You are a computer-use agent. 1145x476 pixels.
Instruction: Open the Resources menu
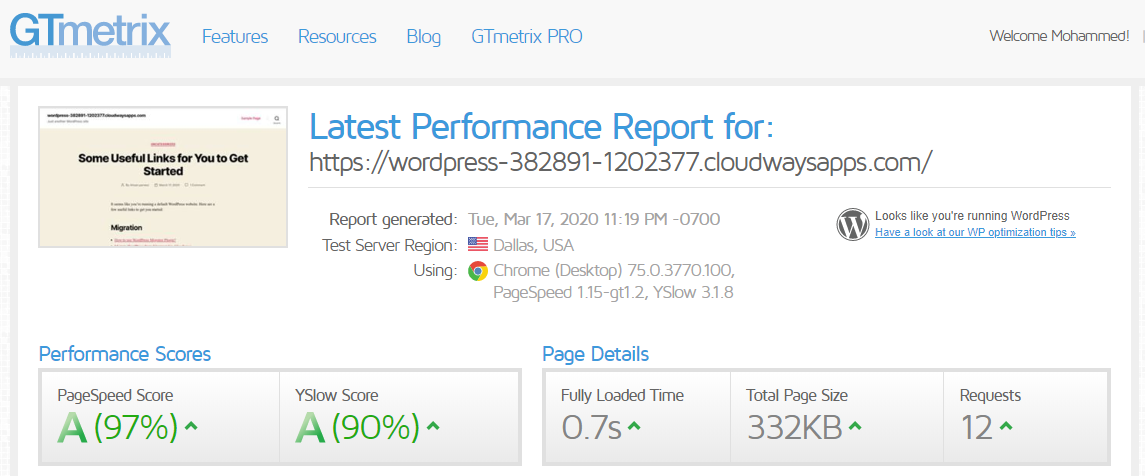coord(337,37)
